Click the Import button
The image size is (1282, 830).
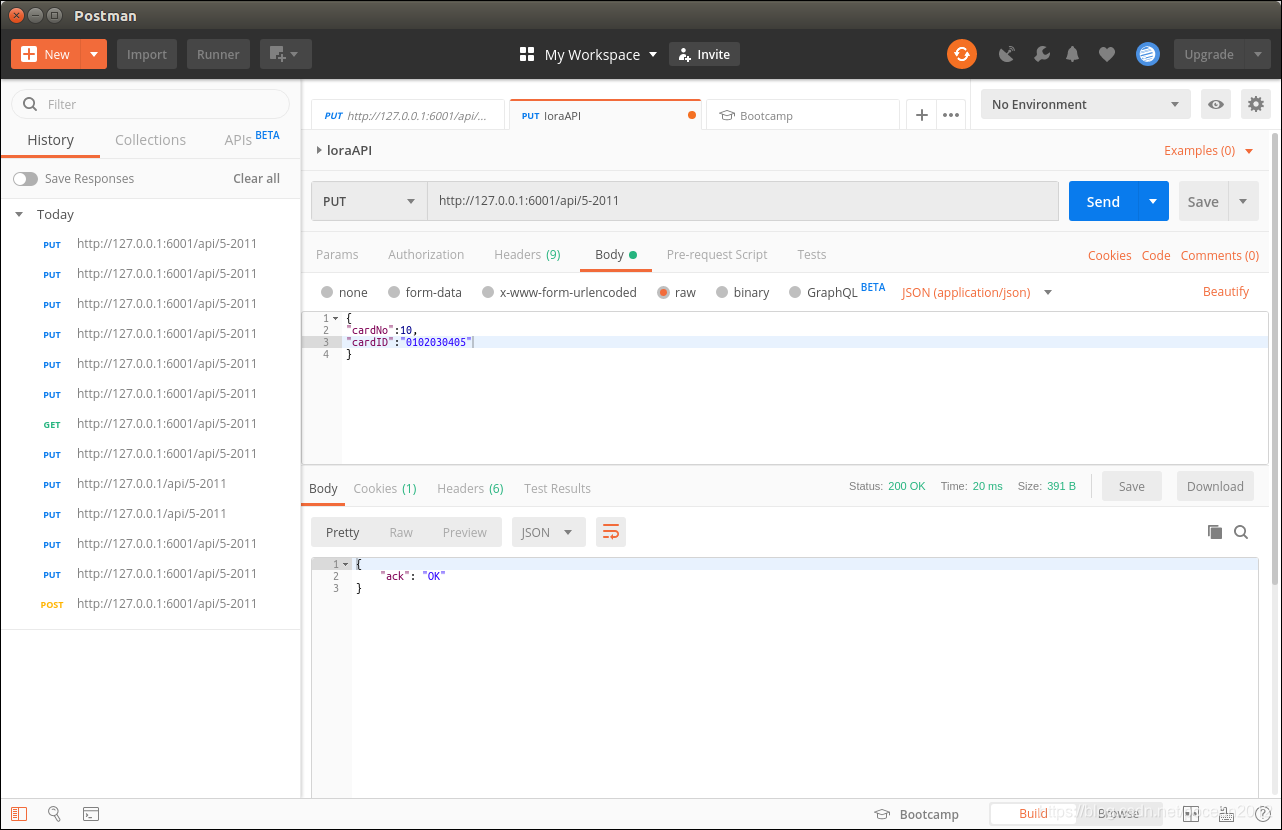(x=147, y=54)
